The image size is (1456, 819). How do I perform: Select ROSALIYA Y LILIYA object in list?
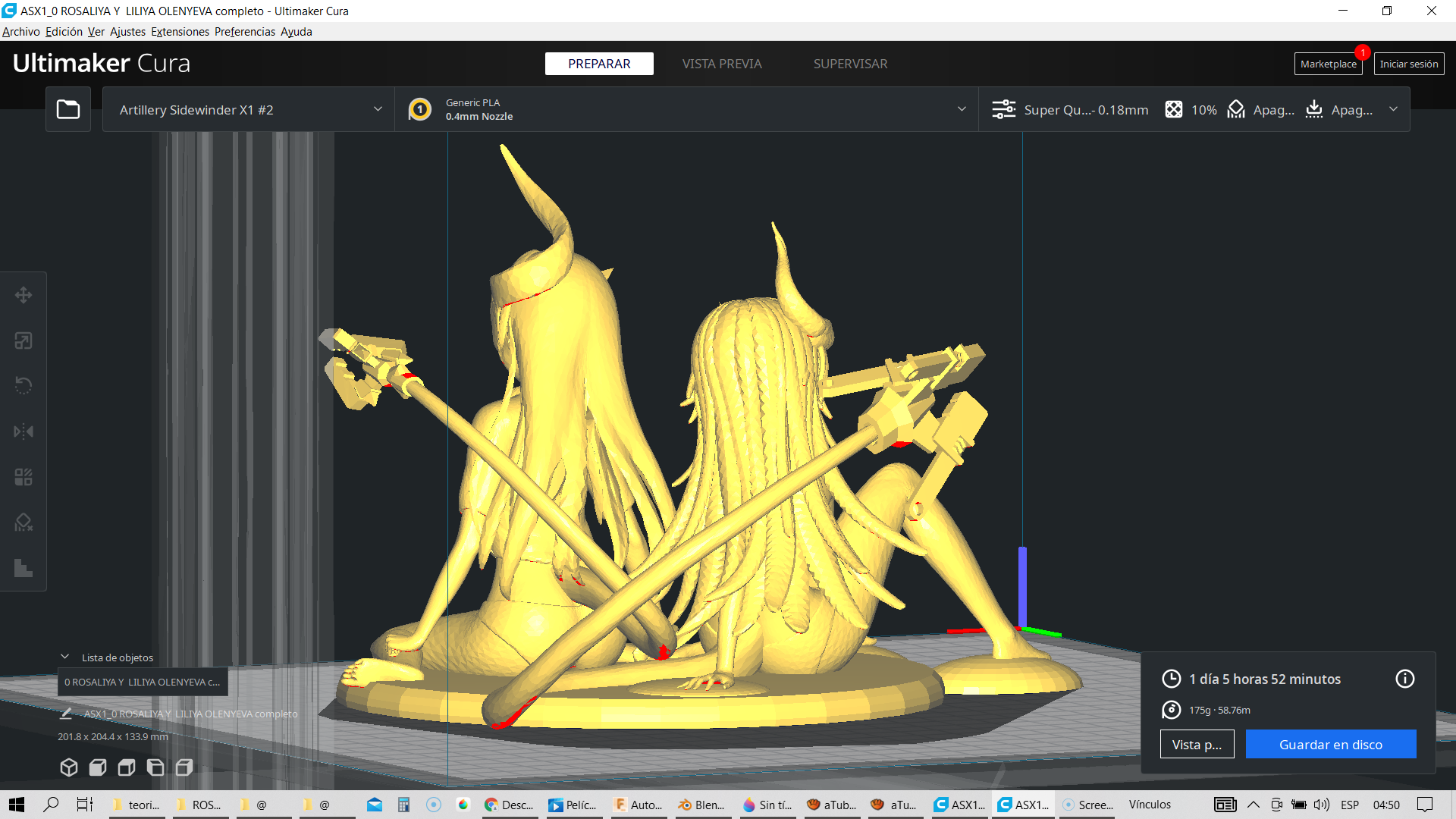coord(143,682)
